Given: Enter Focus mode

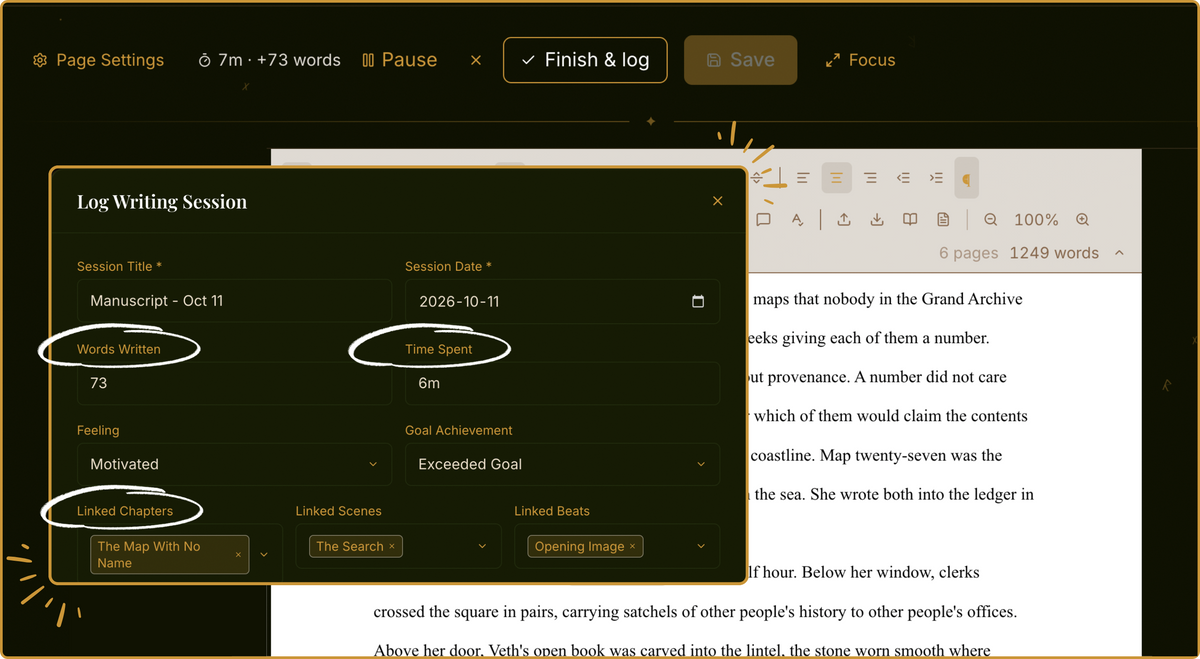Looking at the screenshot, I should [860, 60].
